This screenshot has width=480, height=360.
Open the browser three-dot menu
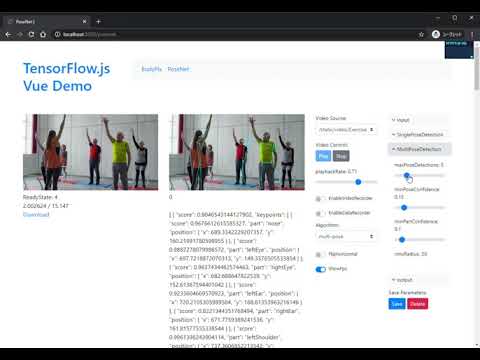(x=472, y=34)
